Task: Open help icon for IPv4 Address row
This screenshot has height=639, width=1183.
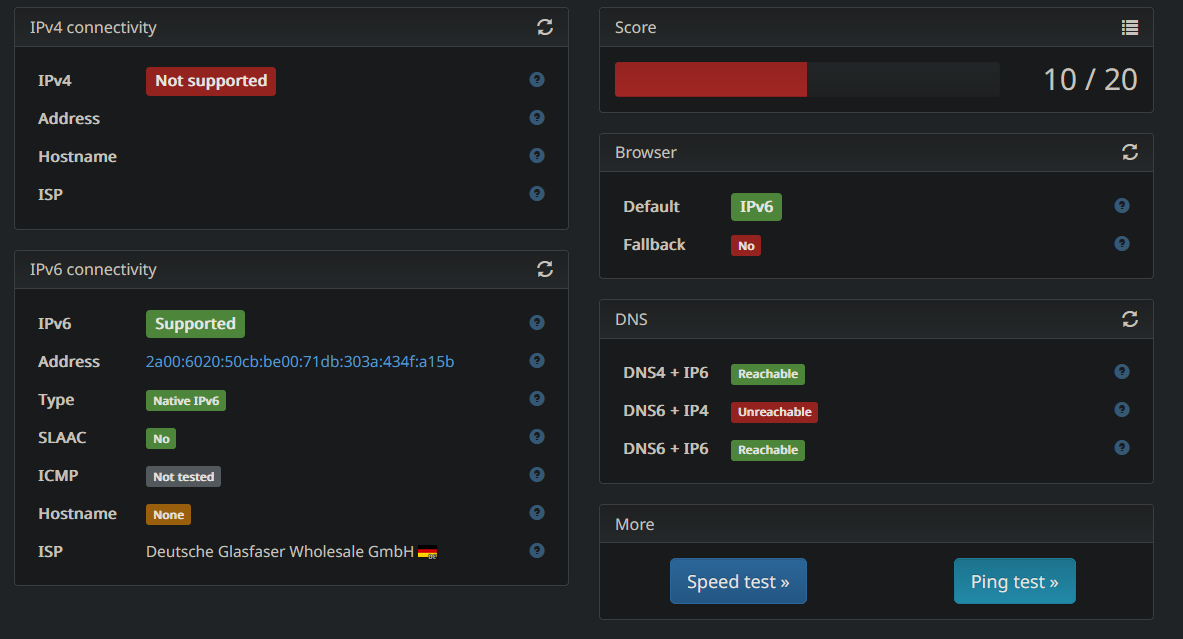Action: pos(537,118)
